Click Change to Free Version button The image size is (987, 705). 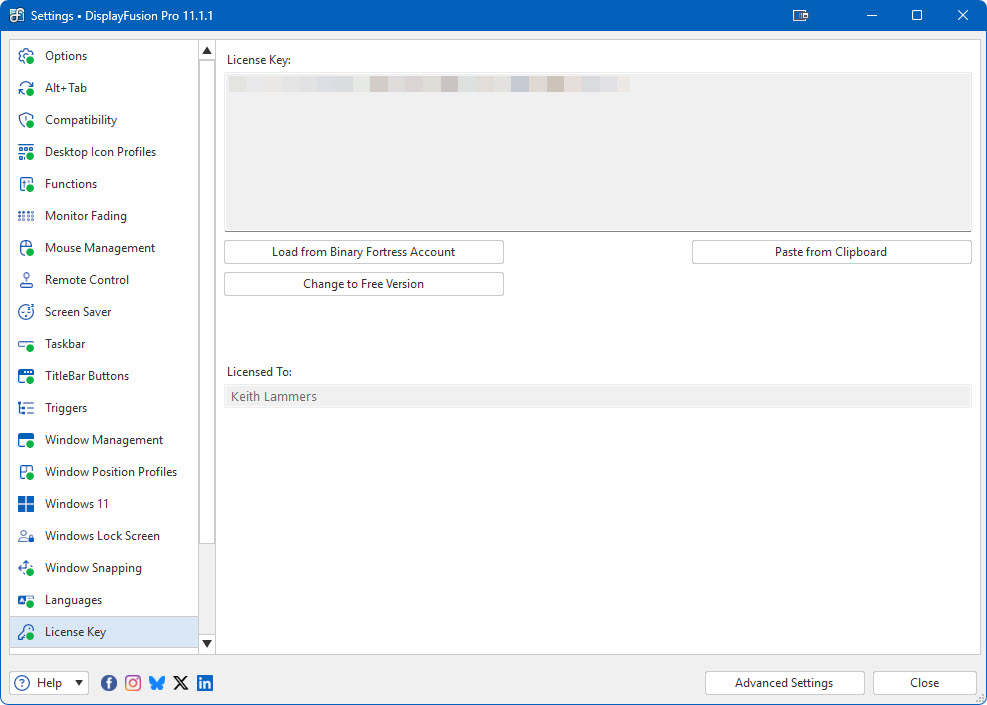coord(363,284)
